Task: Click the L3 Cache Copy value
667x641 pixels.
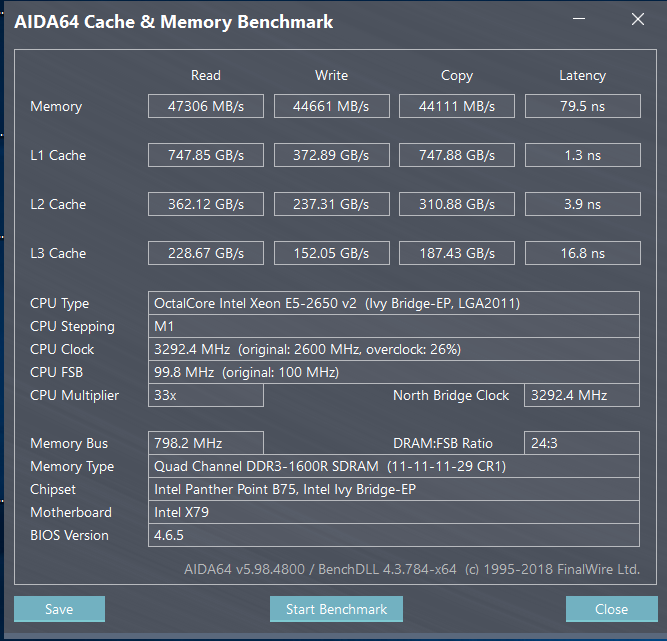Action: (x=457, y=253)
